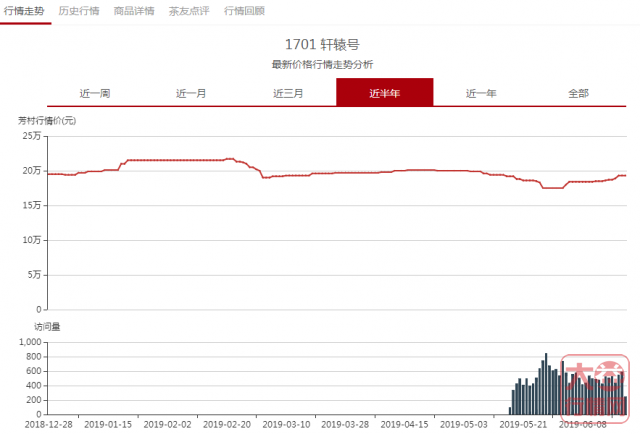Open the 历史行情 tab
The image size is (640, 434).
click(79, 11)
